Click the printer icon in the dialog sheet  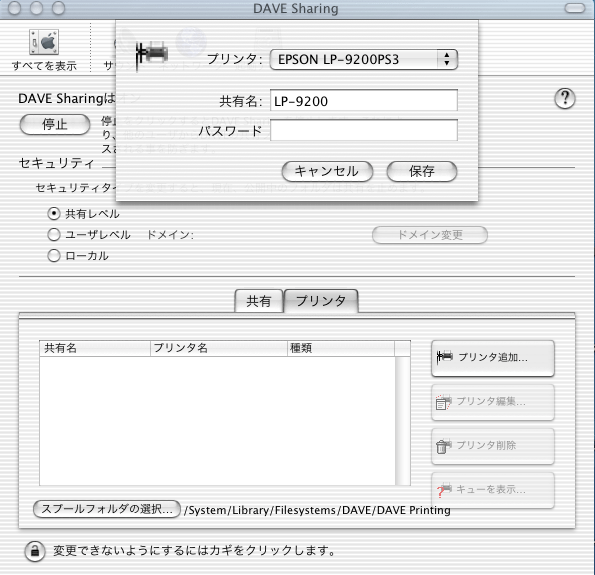152,54
